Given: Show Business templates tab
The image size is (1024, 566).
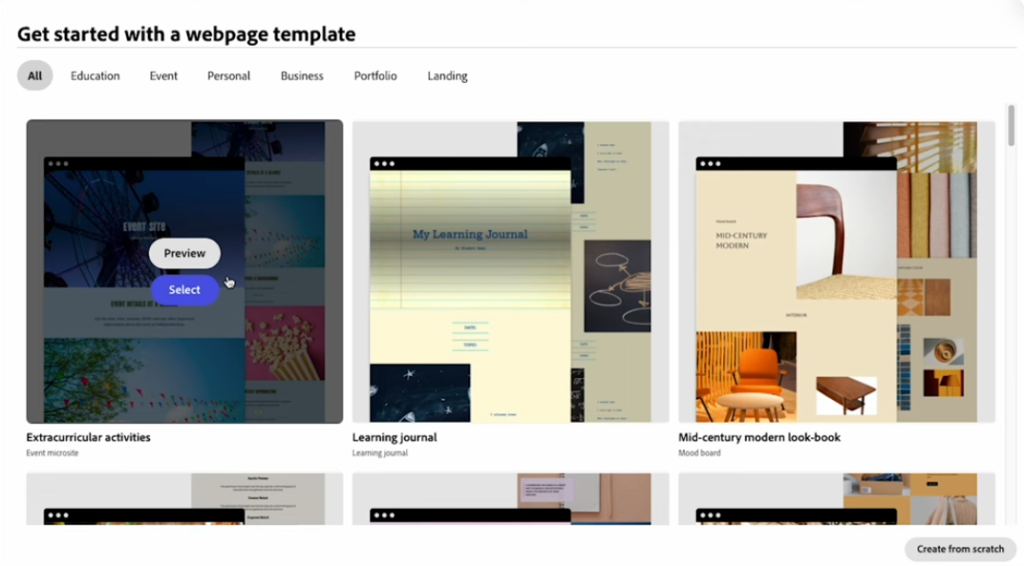Looking at the screenshot, I should click(x=302, y=76).
